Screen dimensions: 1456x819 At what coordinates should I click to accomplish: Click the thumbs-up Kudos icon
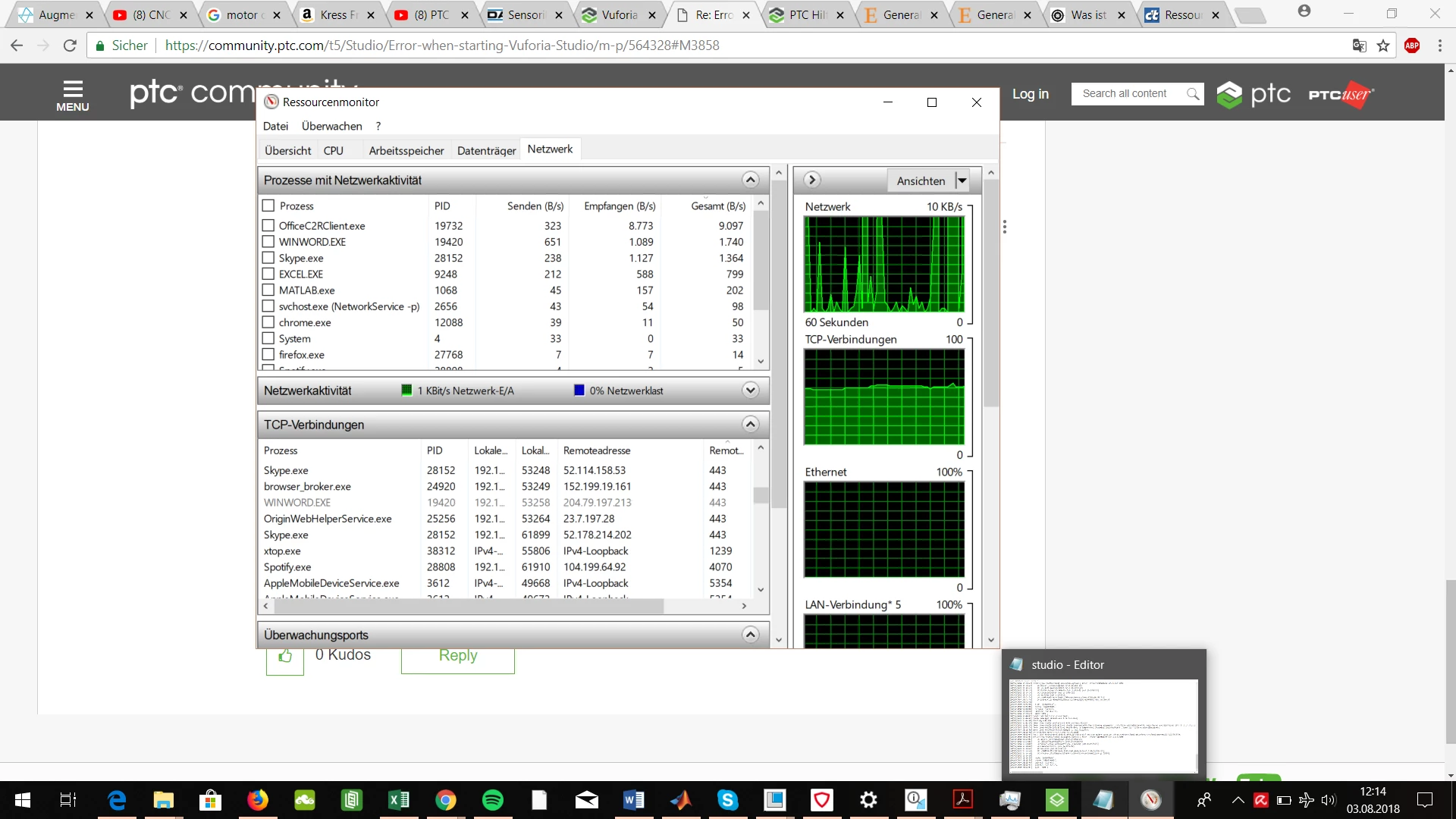[x=285, y=656]
